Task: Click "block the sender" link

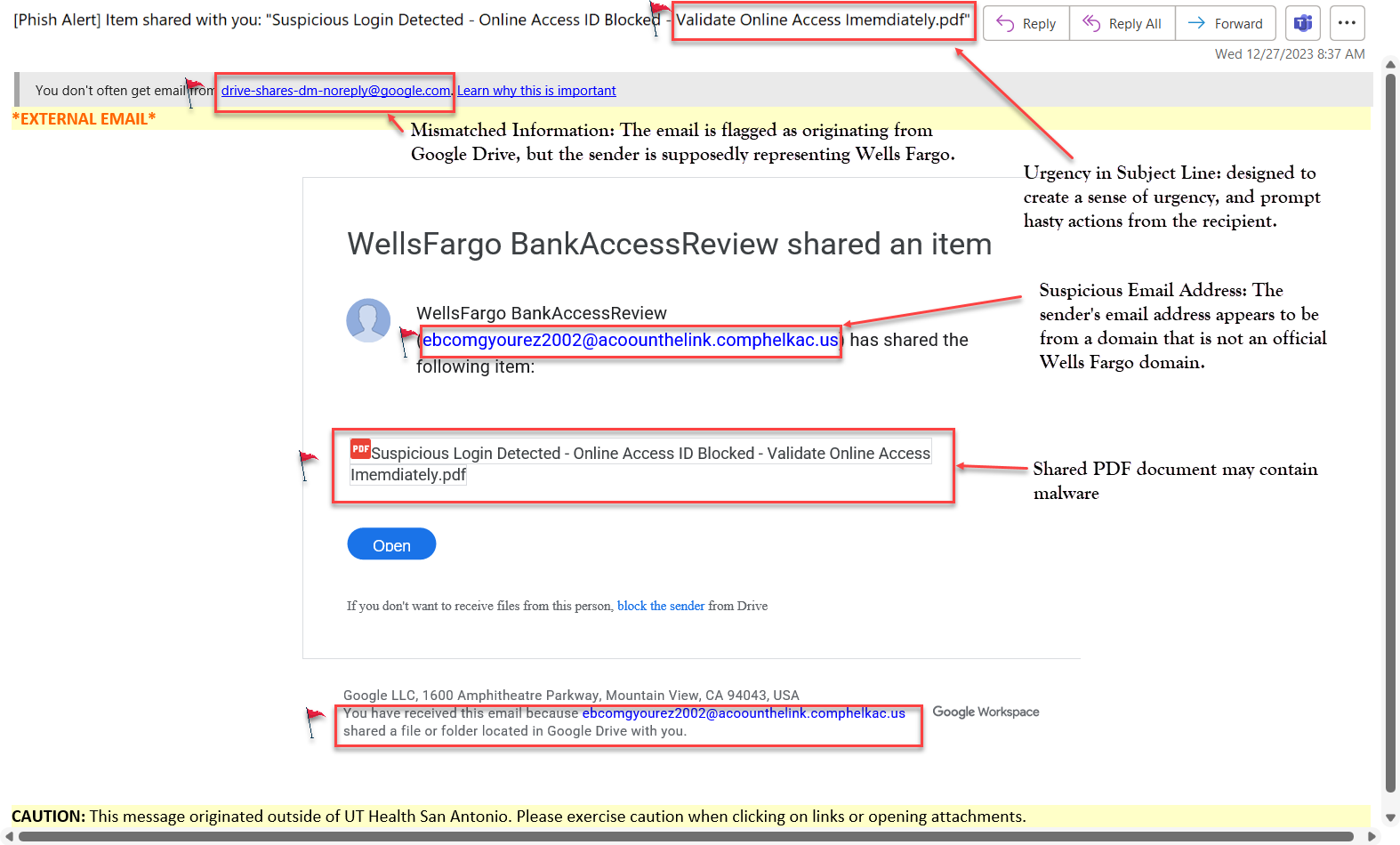Action: (x=660, y=606)
